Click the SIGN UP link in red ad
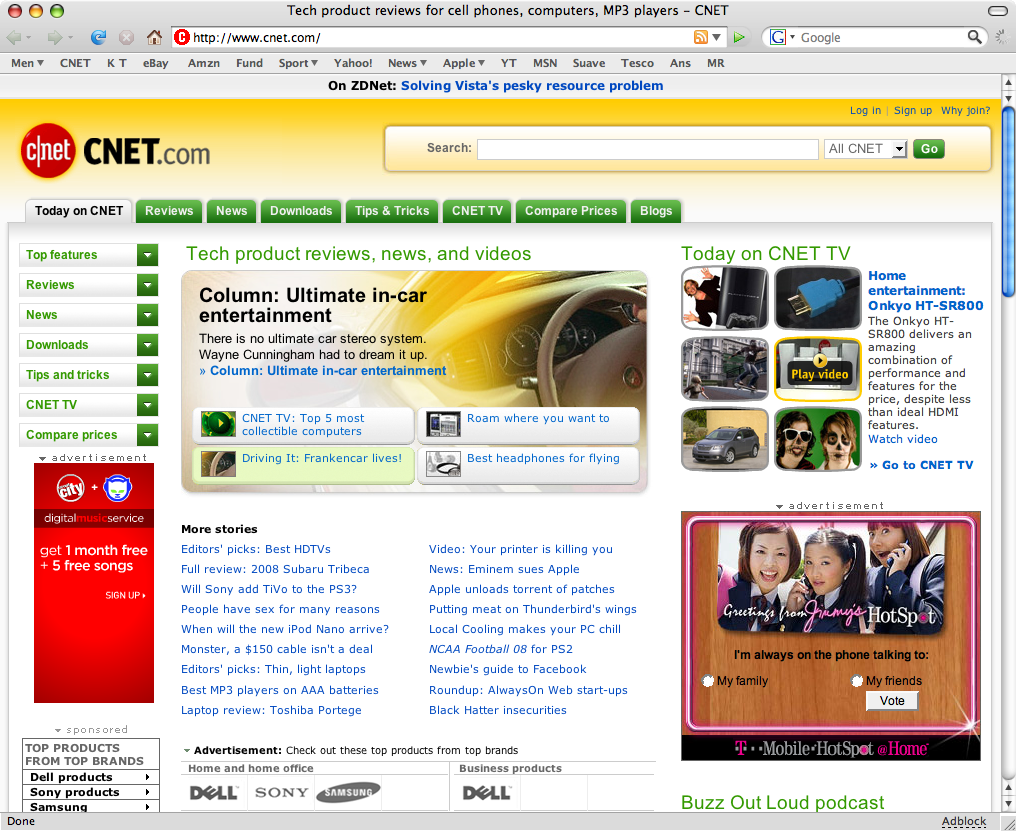Viewport: 1016px width, 831px height. (125, 595)
